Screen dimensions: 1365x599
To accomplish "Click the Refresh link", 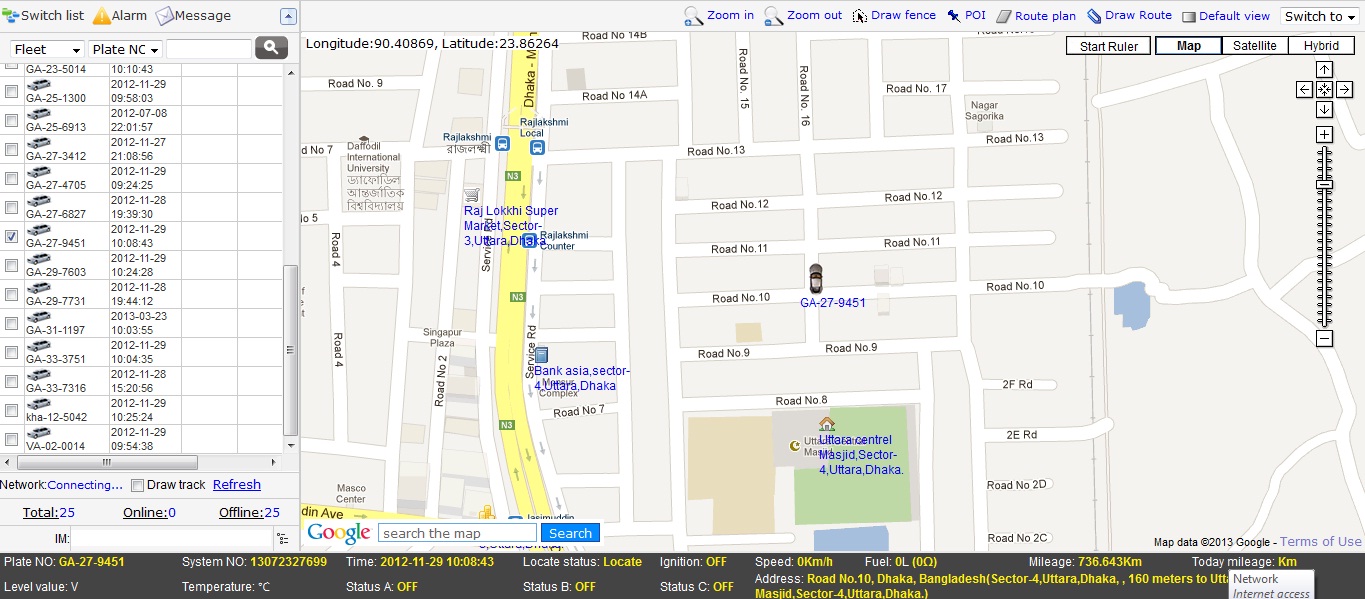I will pyautogui.click(x=236, y=484).
